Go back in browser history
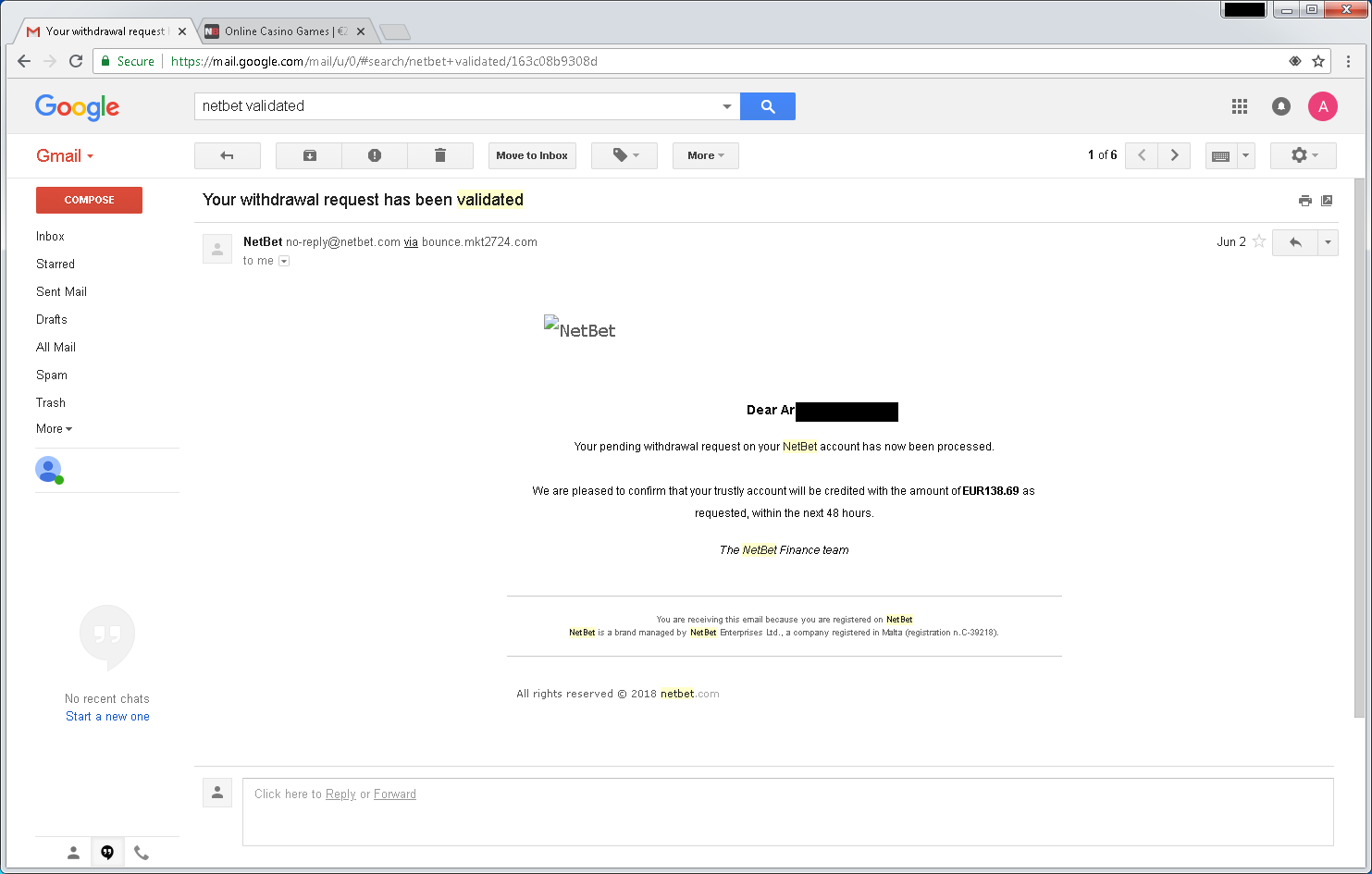 coord(24,61)
